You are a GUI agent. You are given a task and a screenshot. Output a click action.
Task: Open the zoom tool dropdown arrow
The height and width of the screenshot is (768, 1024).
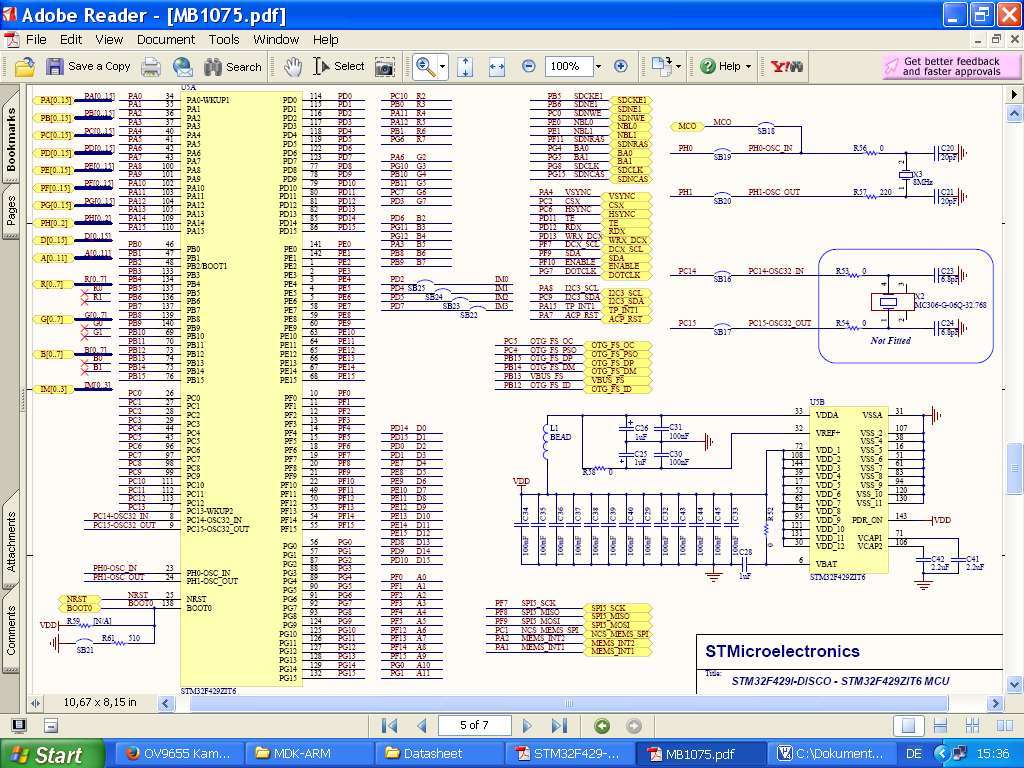pyautogui.click(x=442, y=67)
